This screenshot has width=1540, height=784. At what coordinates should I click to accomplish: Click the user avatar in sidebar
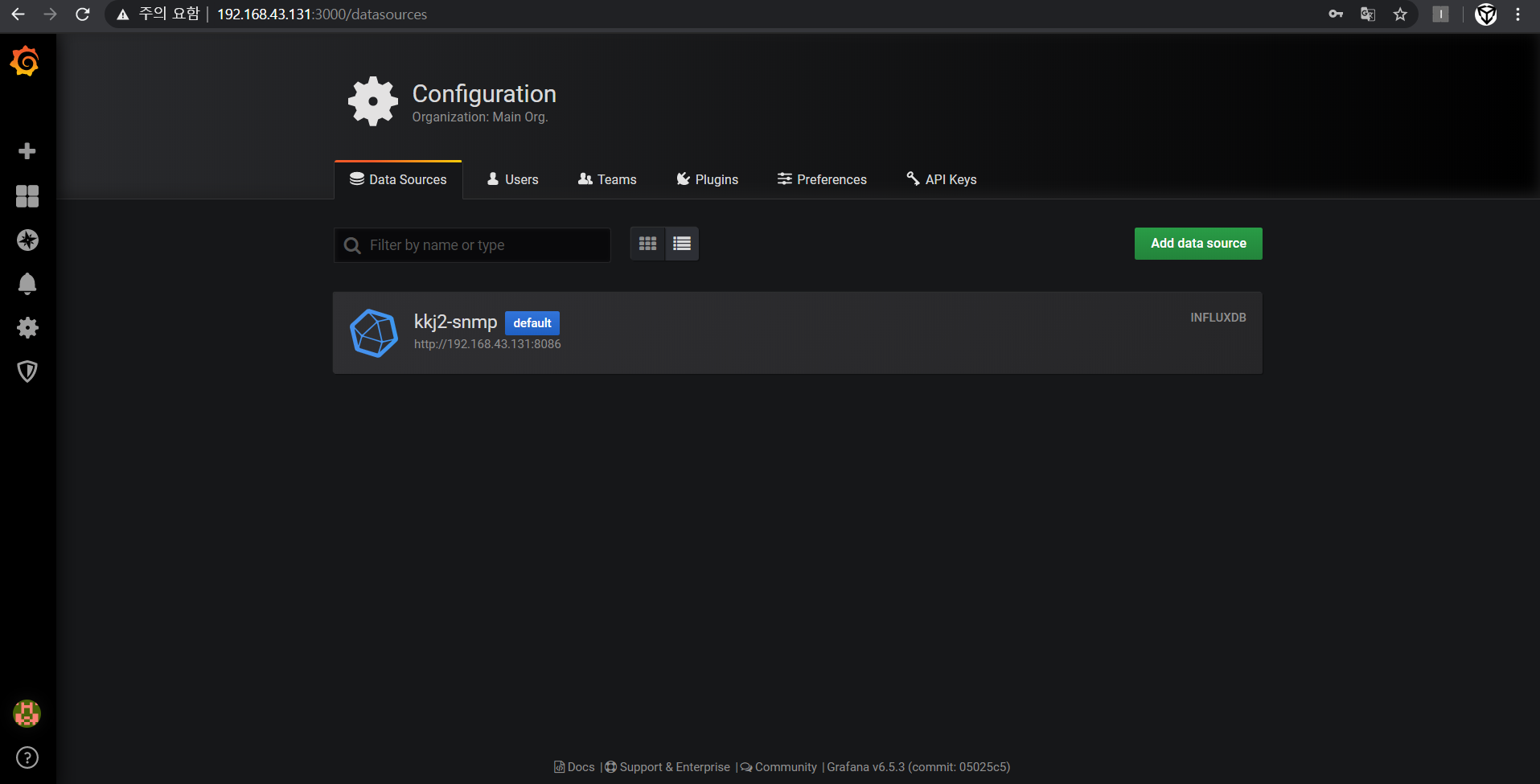27,713
